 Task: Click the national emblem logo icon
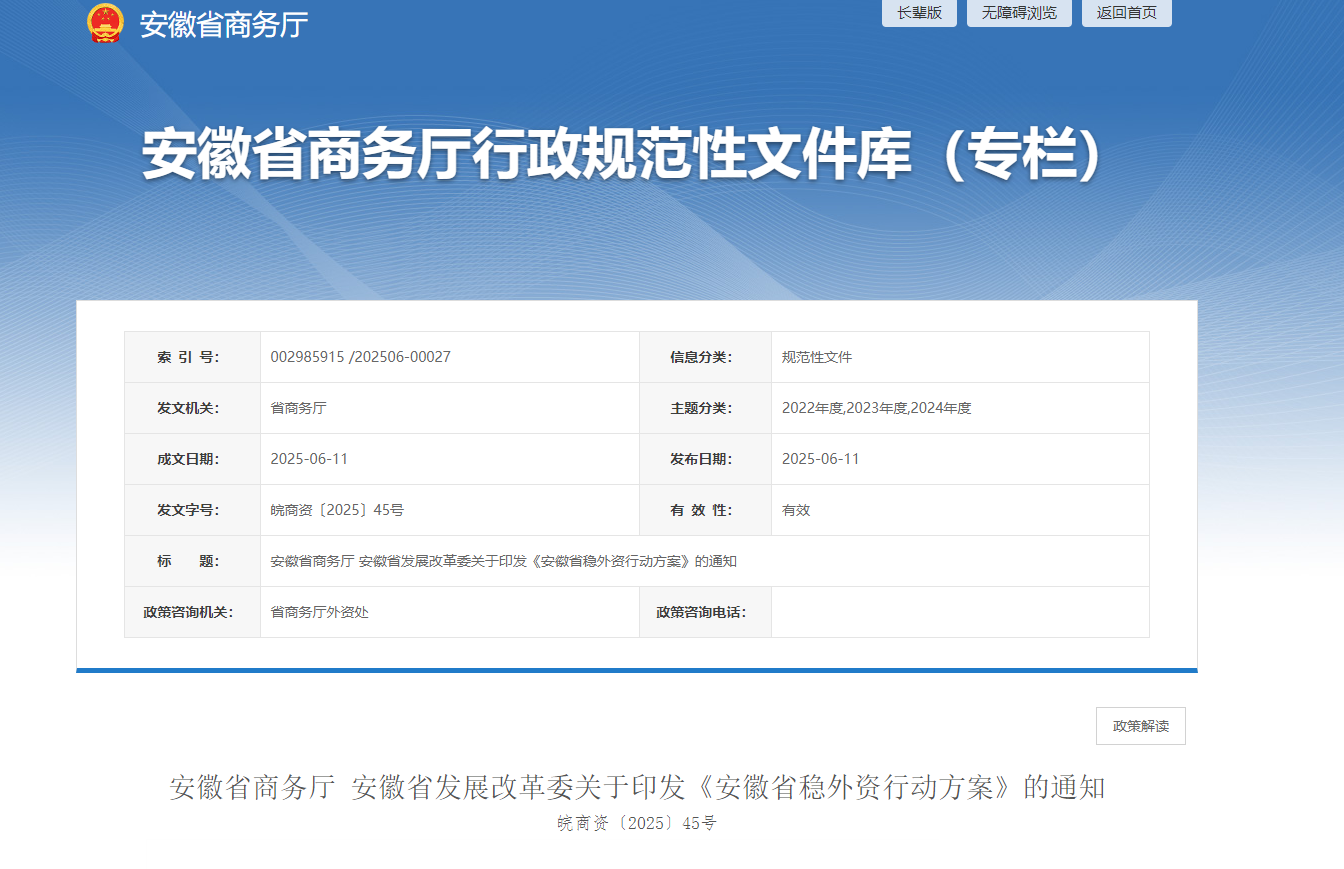pos(105,23)
